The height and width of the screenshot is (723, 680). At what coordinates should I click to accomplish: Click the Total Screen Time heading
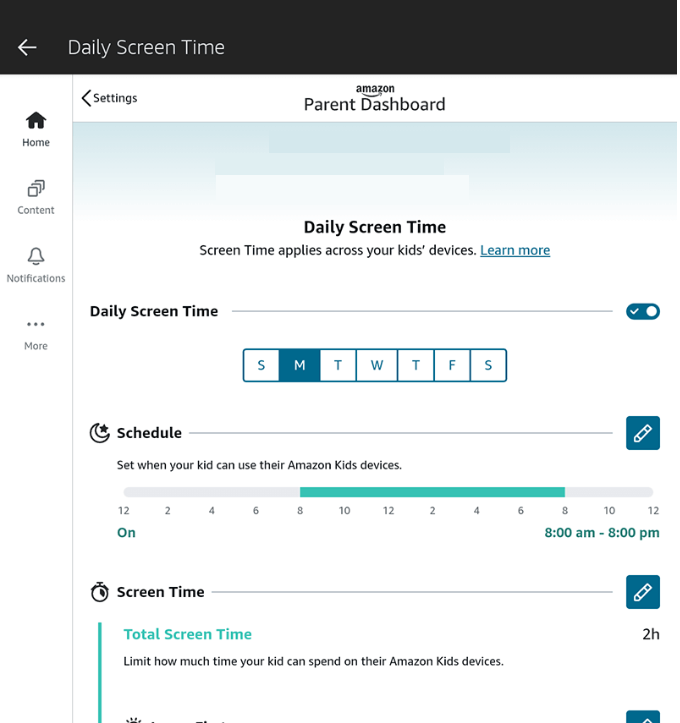pyautogui.click(x=188, y=634)
